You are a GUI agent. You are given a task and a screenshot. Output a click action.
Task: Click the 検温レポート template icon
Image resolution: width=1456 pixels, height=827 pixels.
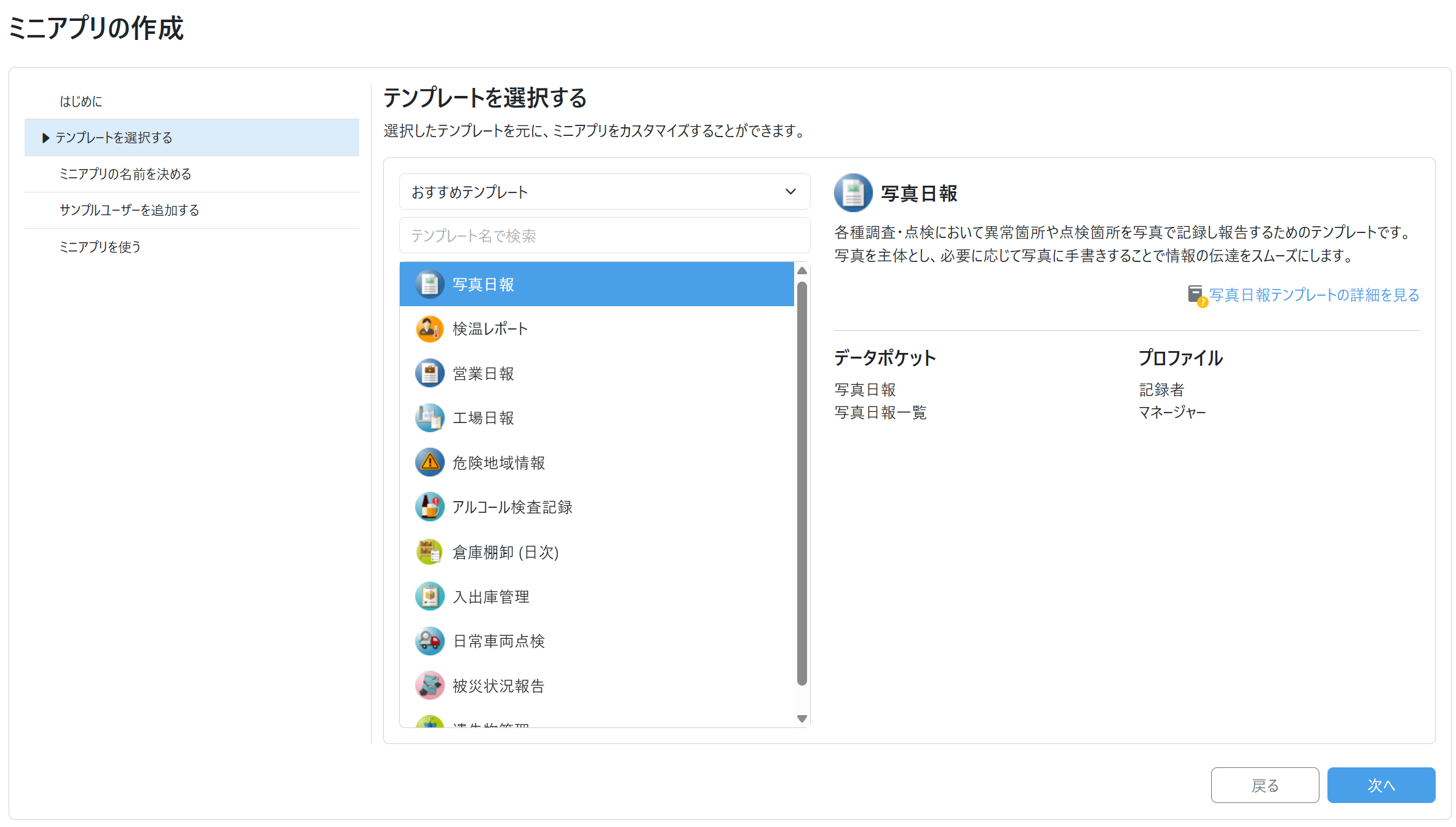pyautogui.click(x=429, y=329)
